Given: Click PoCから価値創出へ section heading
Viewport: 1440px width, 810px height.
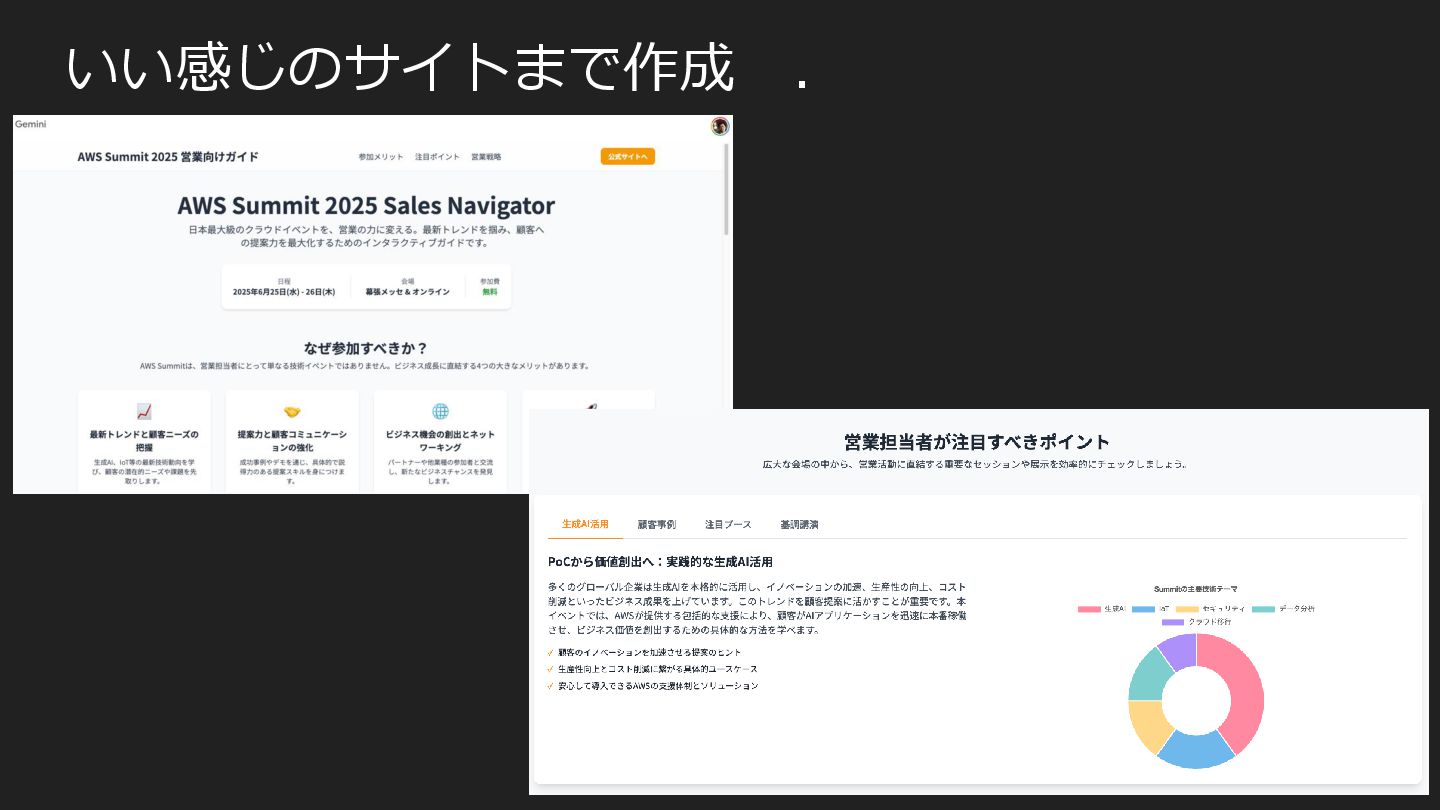Looking at the screenshot, I should coord(660,562).
